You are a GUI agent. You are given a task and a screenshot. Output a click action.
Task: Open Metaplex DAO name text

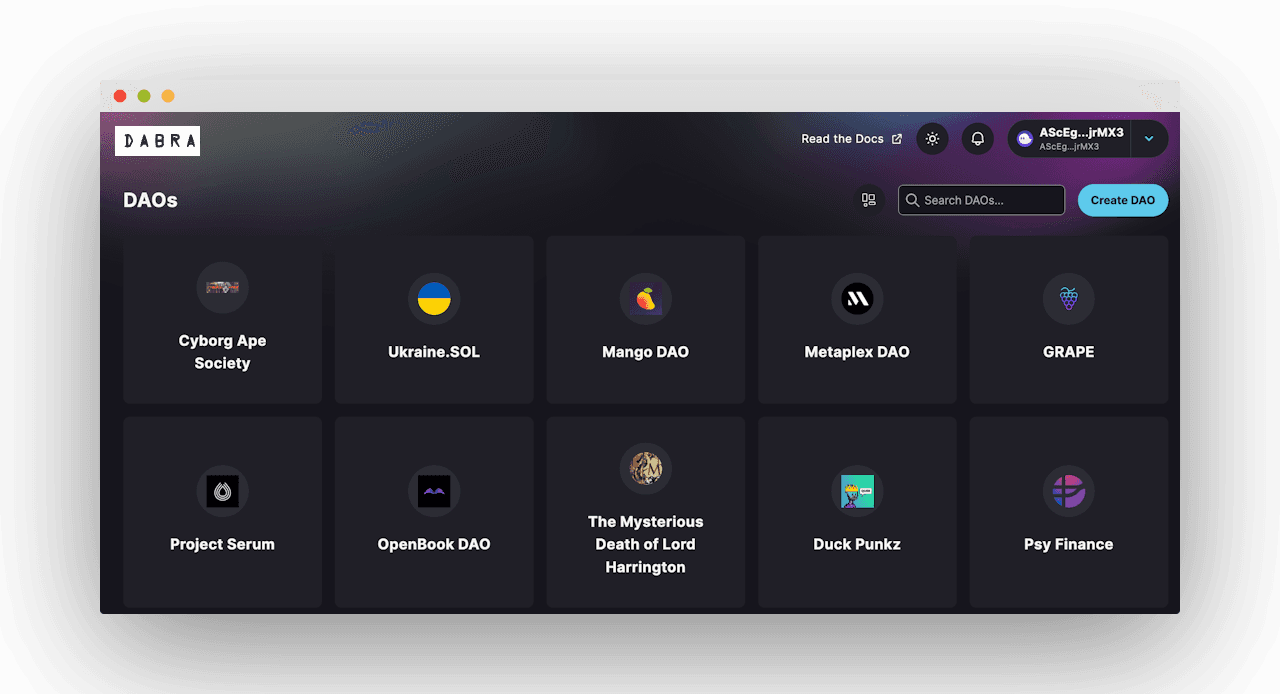pos(857,352)
